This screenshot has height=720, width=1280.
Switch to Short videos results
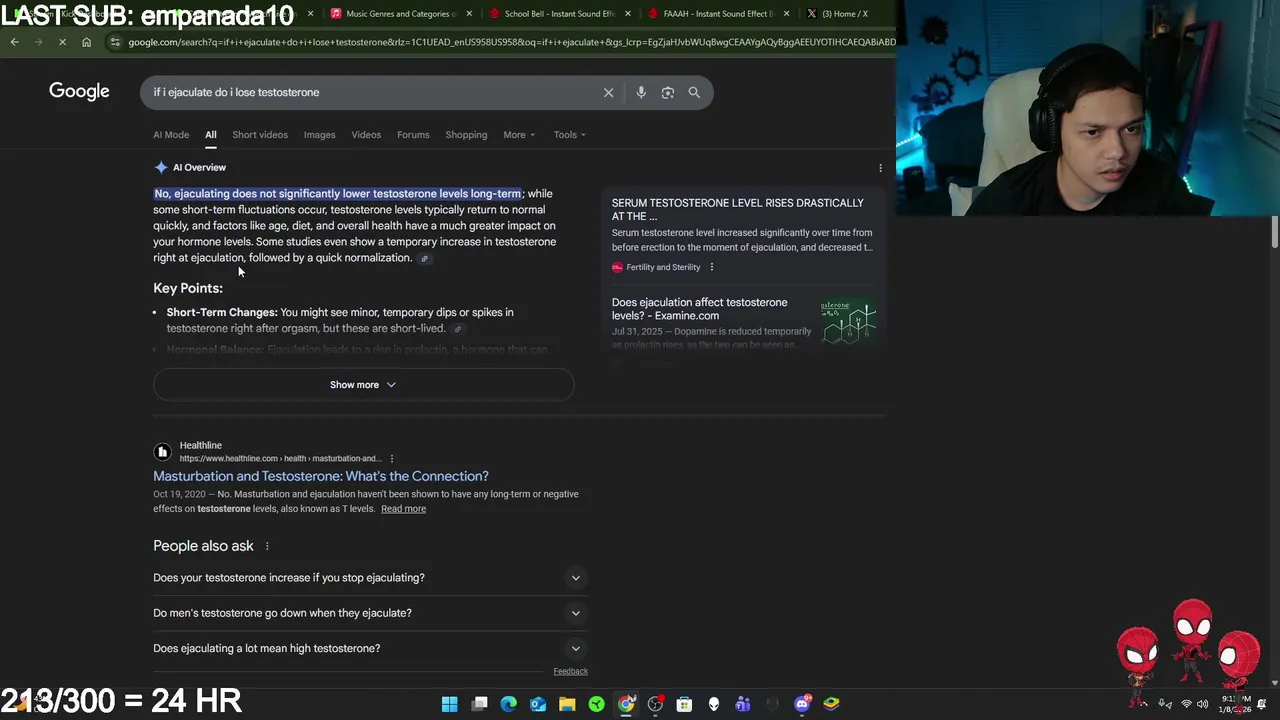click(x=260, y=135)
